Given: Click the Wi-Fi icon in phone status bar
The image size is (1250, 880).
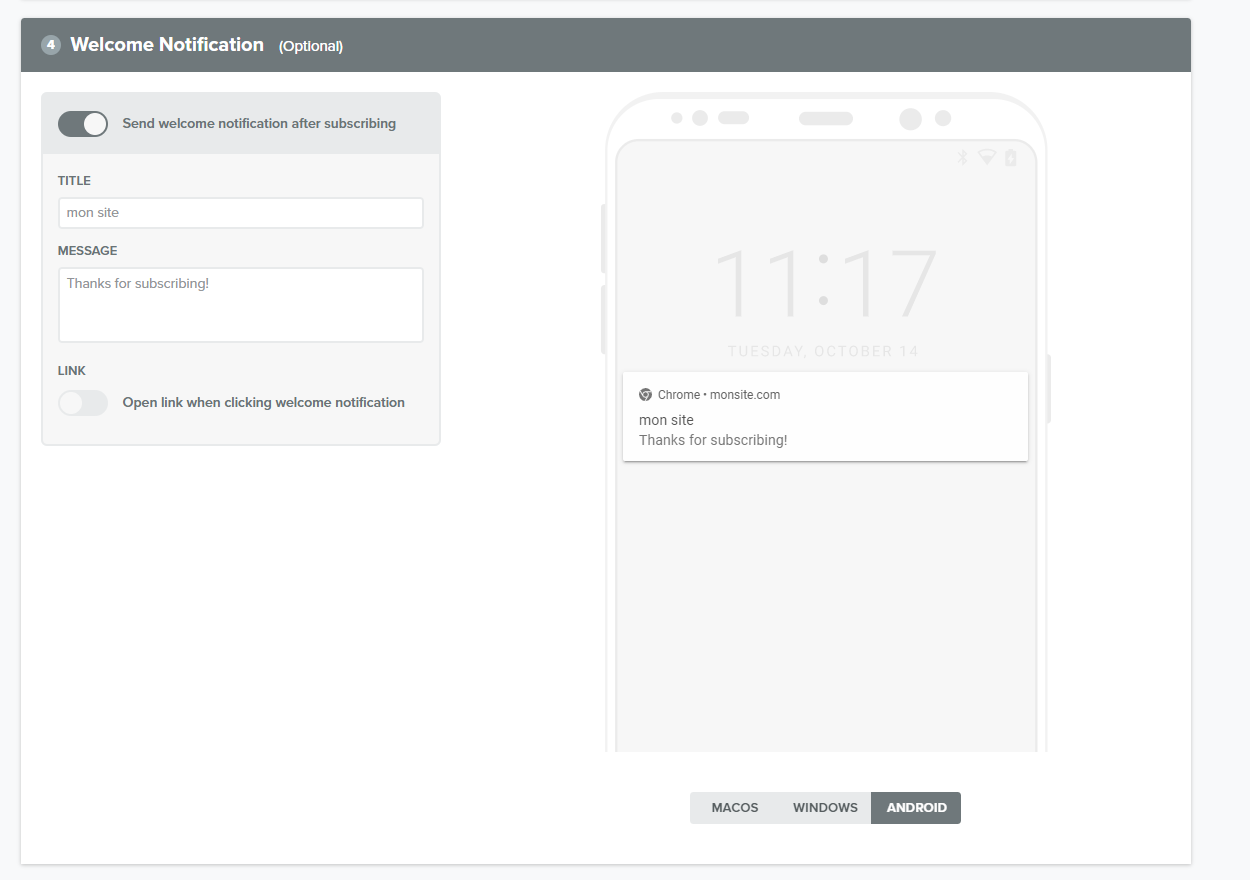Looking at the screenshot, I should [x=987, y=157].
